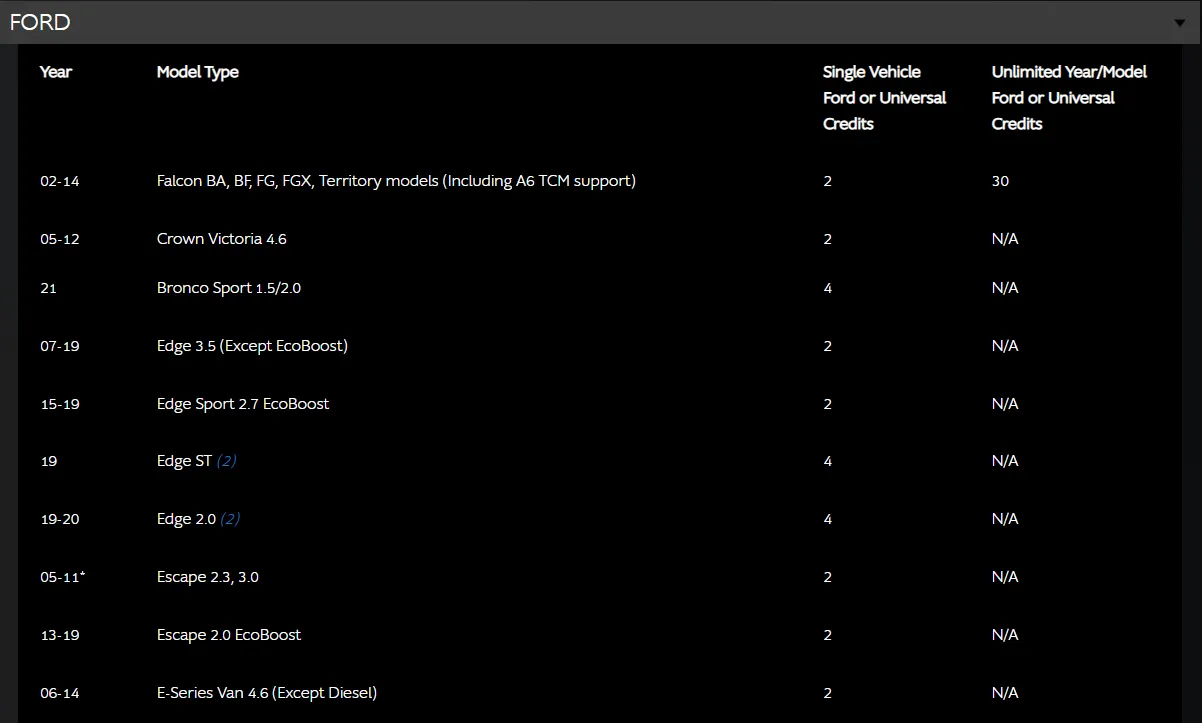Click the 30 unlimited credits value for Falcon
The height and width of the screenshot is (723, 1202).
[x=1000, y=181]
